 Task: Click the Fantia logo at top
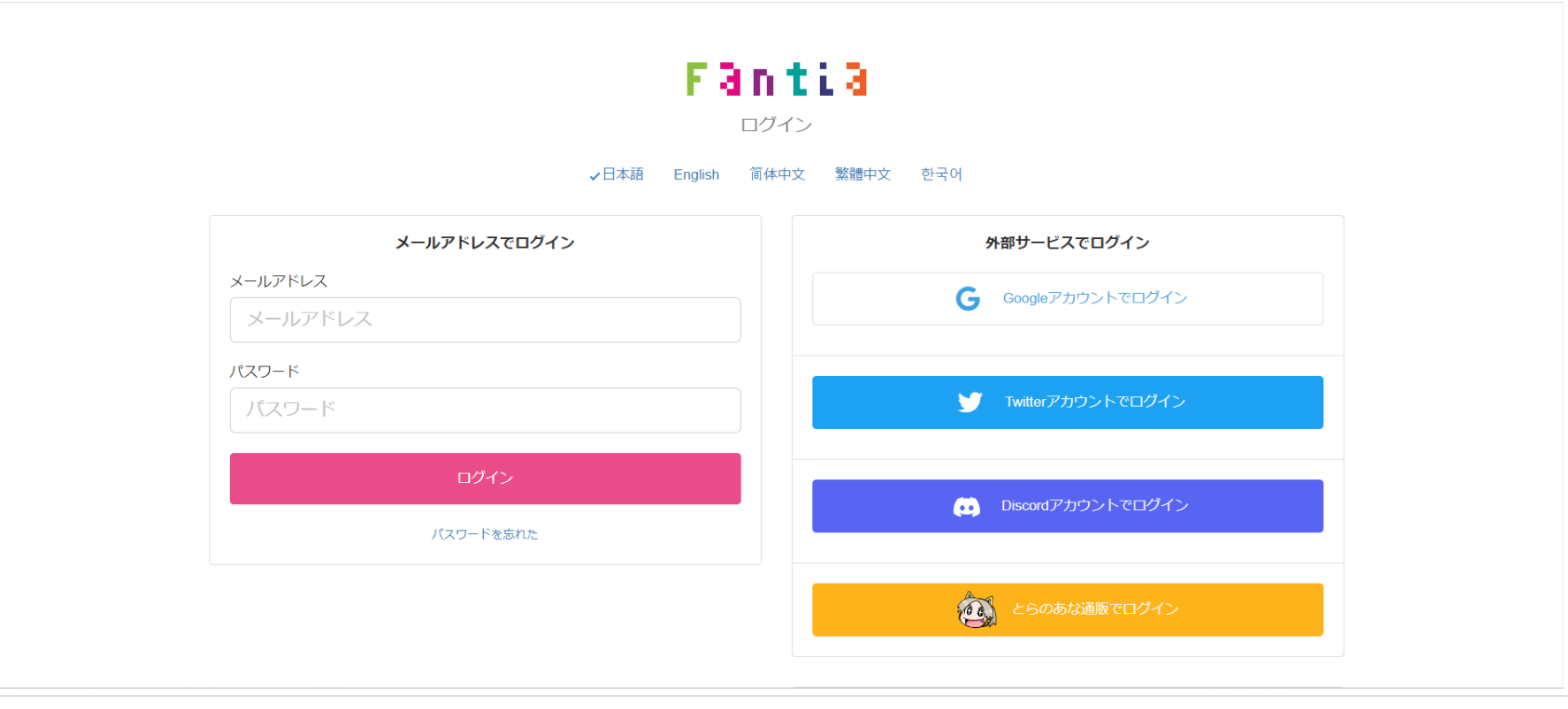click(x=776, y=79)
